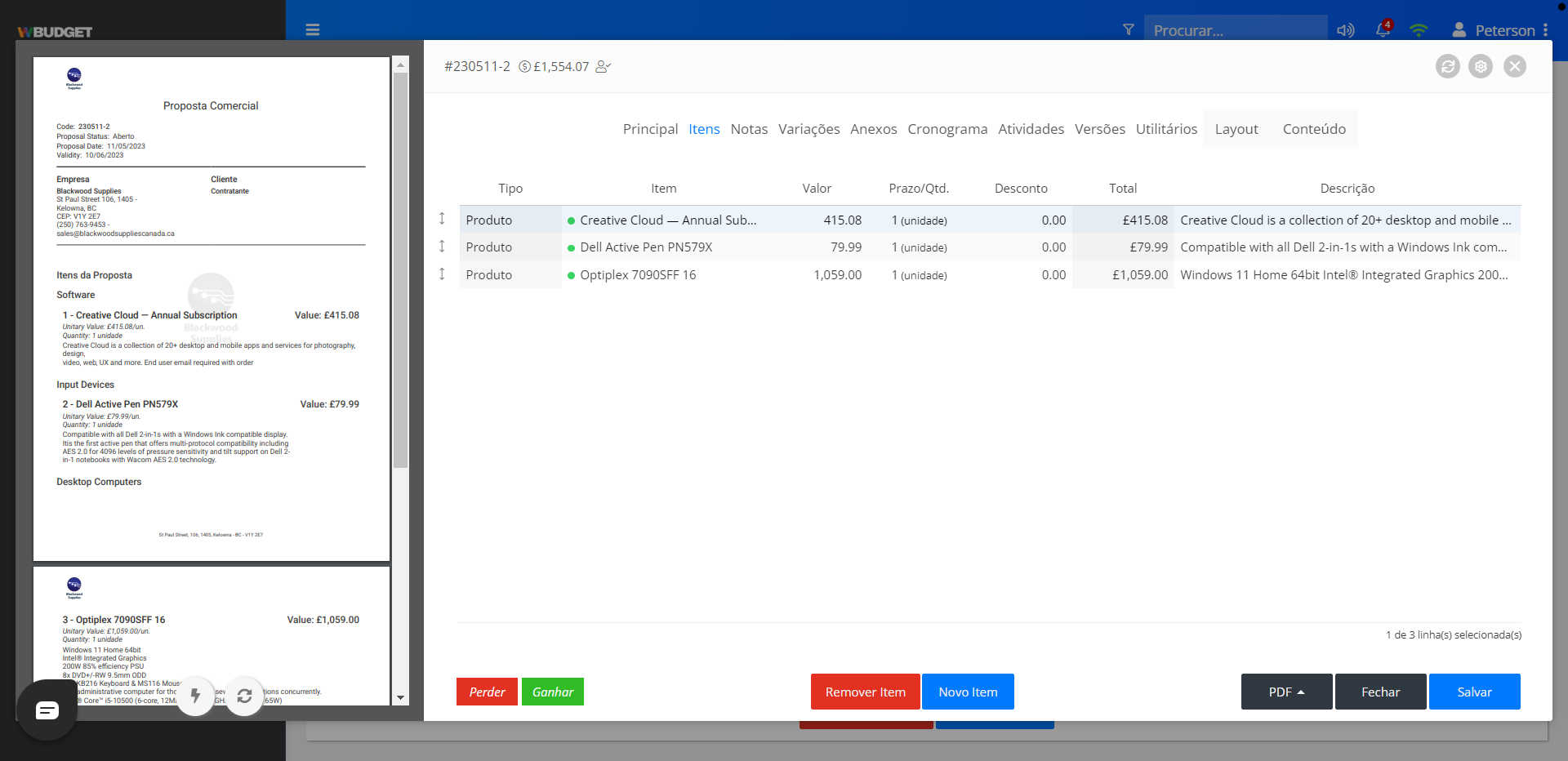Click the preview scrollbar thumb
The height and width of the screenshot is (761, 1568).
[400, 269]
